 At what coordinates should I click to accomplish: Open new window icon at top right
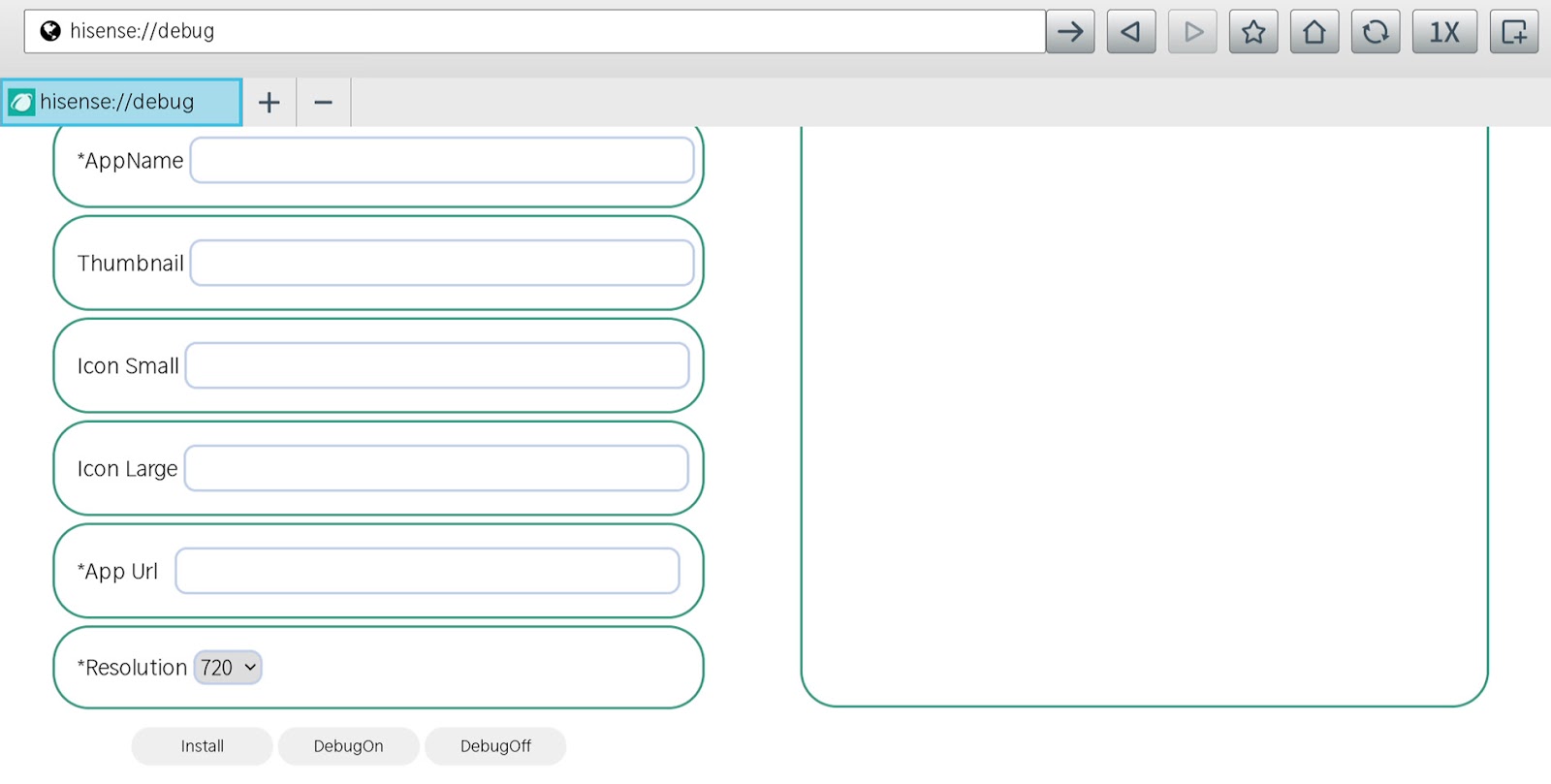[x=1514, y=32]
